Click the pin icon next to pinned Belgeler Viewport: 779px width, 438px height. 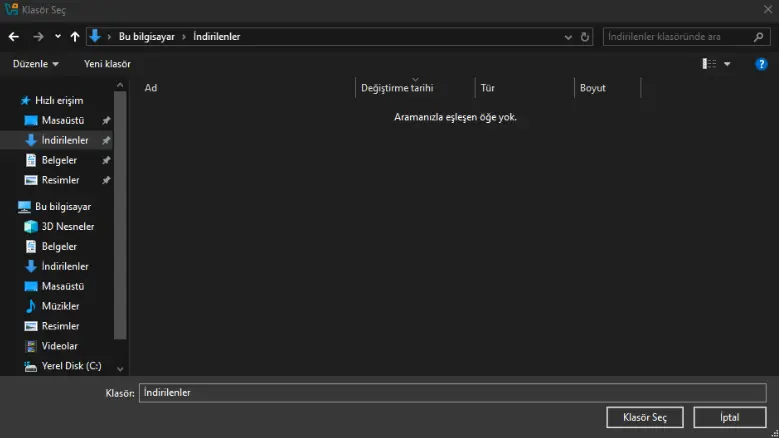tap(106, 160)
